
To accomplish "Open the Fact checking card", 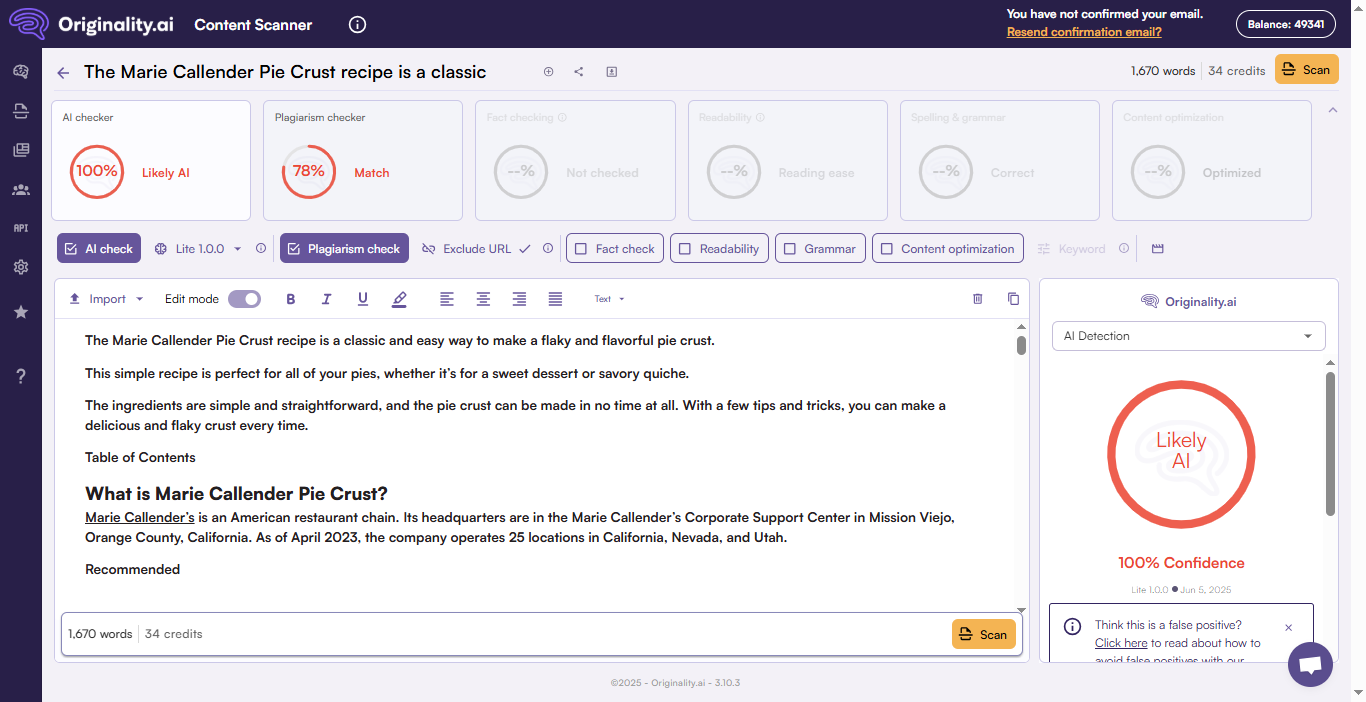I will coord(575,160).
